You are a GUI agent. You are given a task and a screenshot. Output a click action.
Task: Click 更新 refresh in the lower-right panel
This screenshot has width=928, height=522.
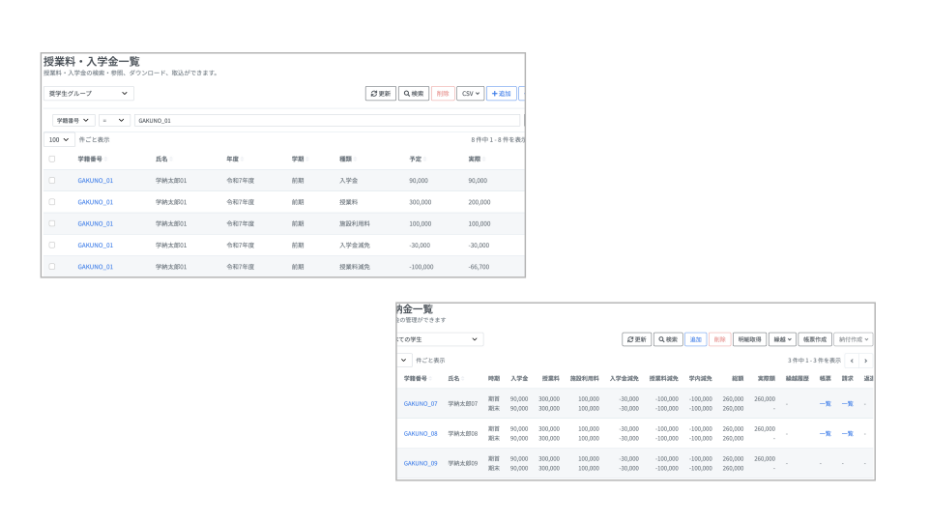pos(636,340)
